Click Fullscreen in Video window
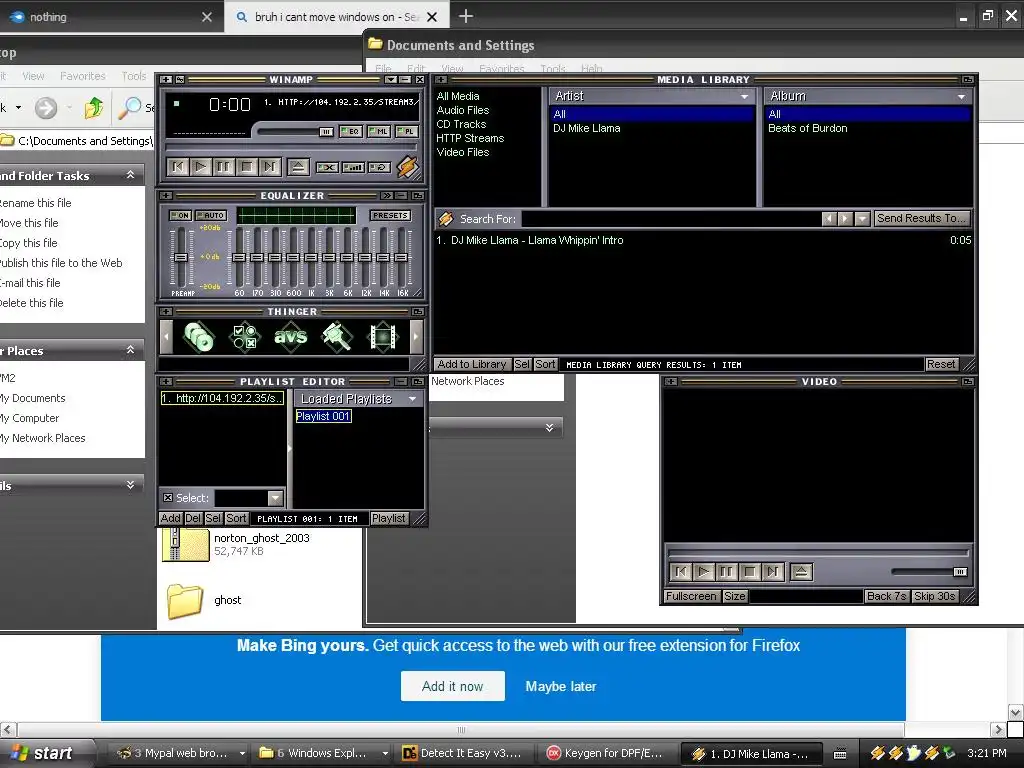 coord(691,596)
